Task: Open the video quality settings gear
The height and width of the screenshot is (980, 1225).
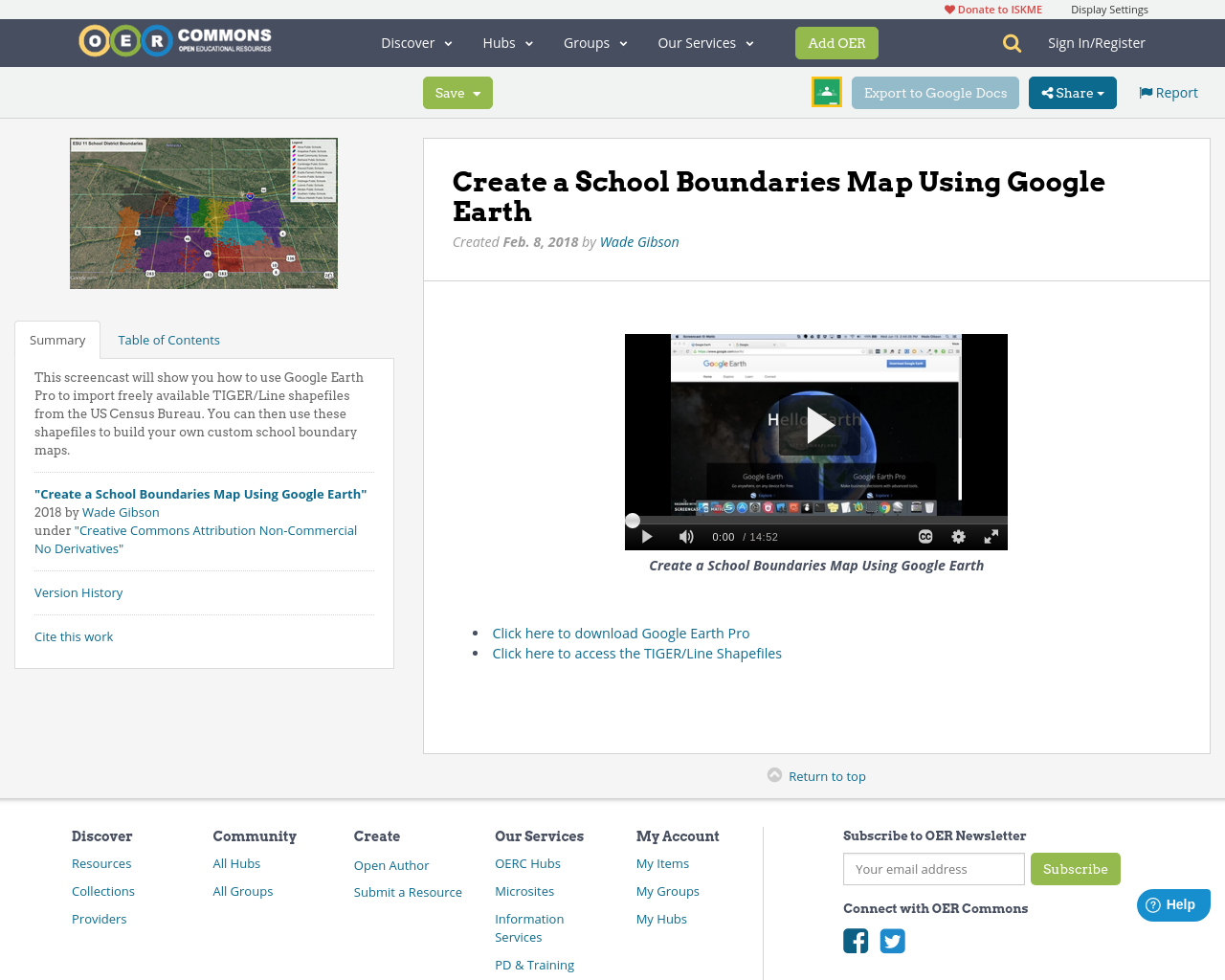Action: [x=956, y=536]
